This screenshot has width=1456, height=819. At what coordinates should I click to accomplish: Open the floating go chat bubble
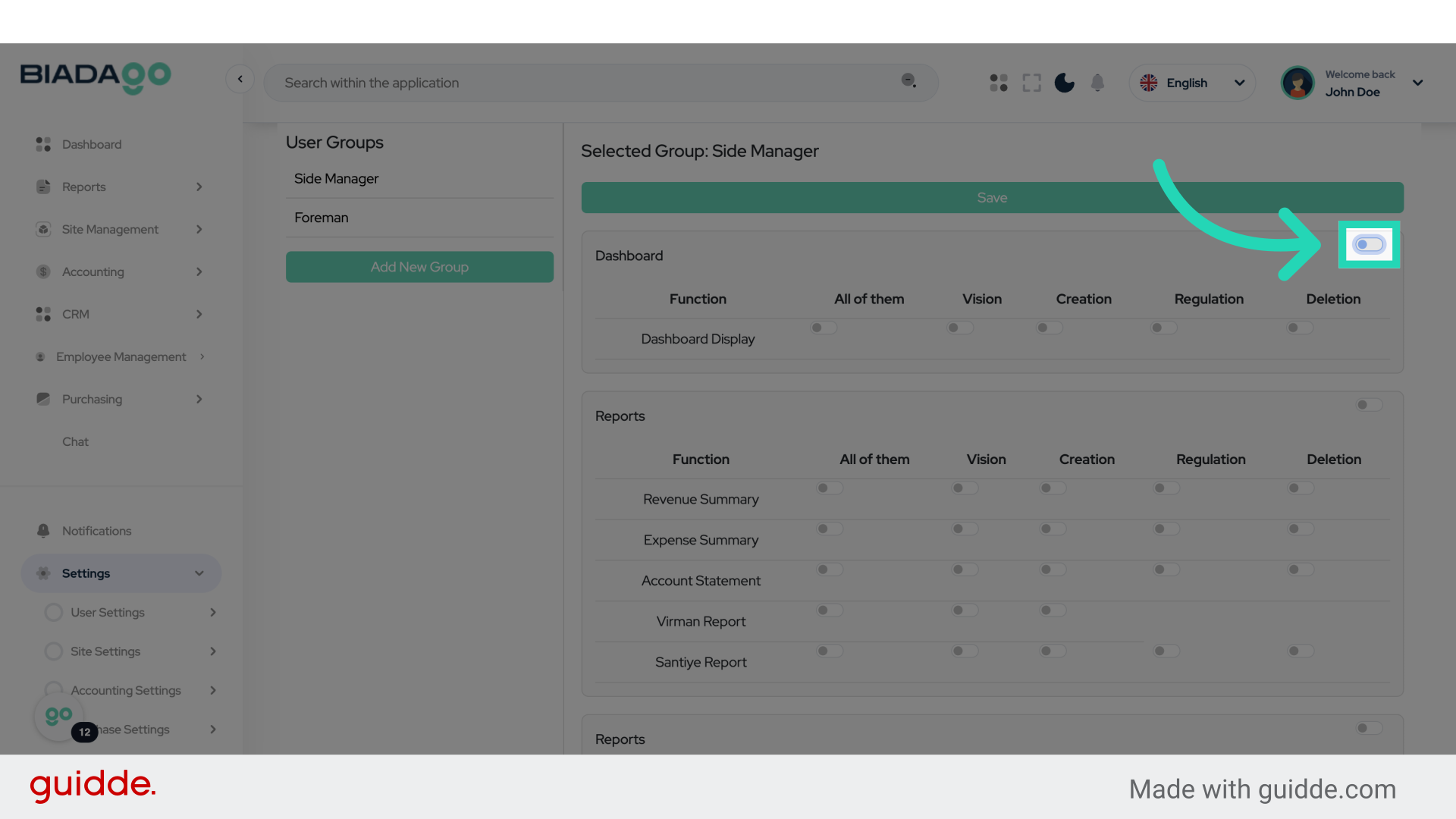[59, 716]
